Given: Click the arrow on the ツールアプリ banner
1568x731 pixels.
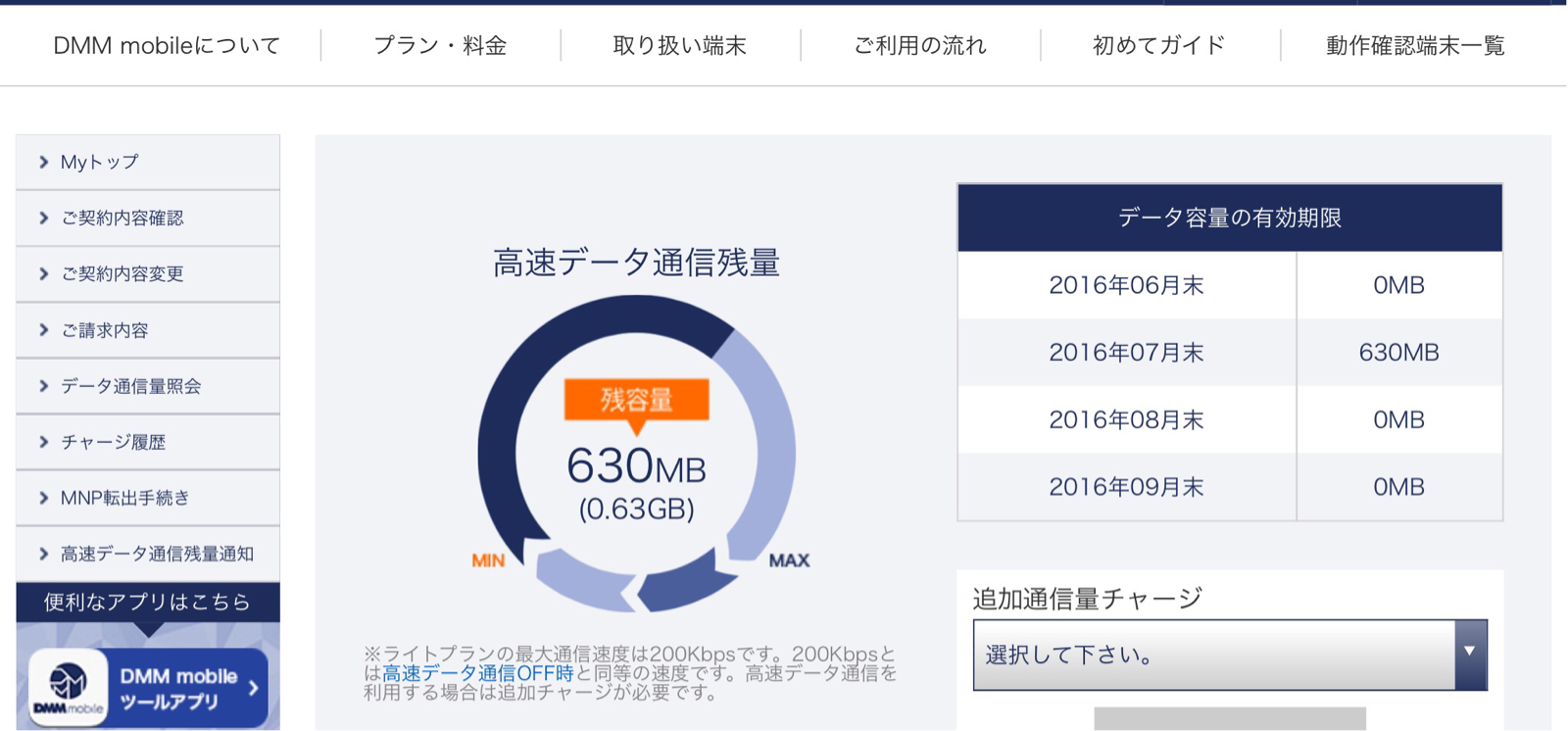Looking at the screenshot, I should (254, 688).
